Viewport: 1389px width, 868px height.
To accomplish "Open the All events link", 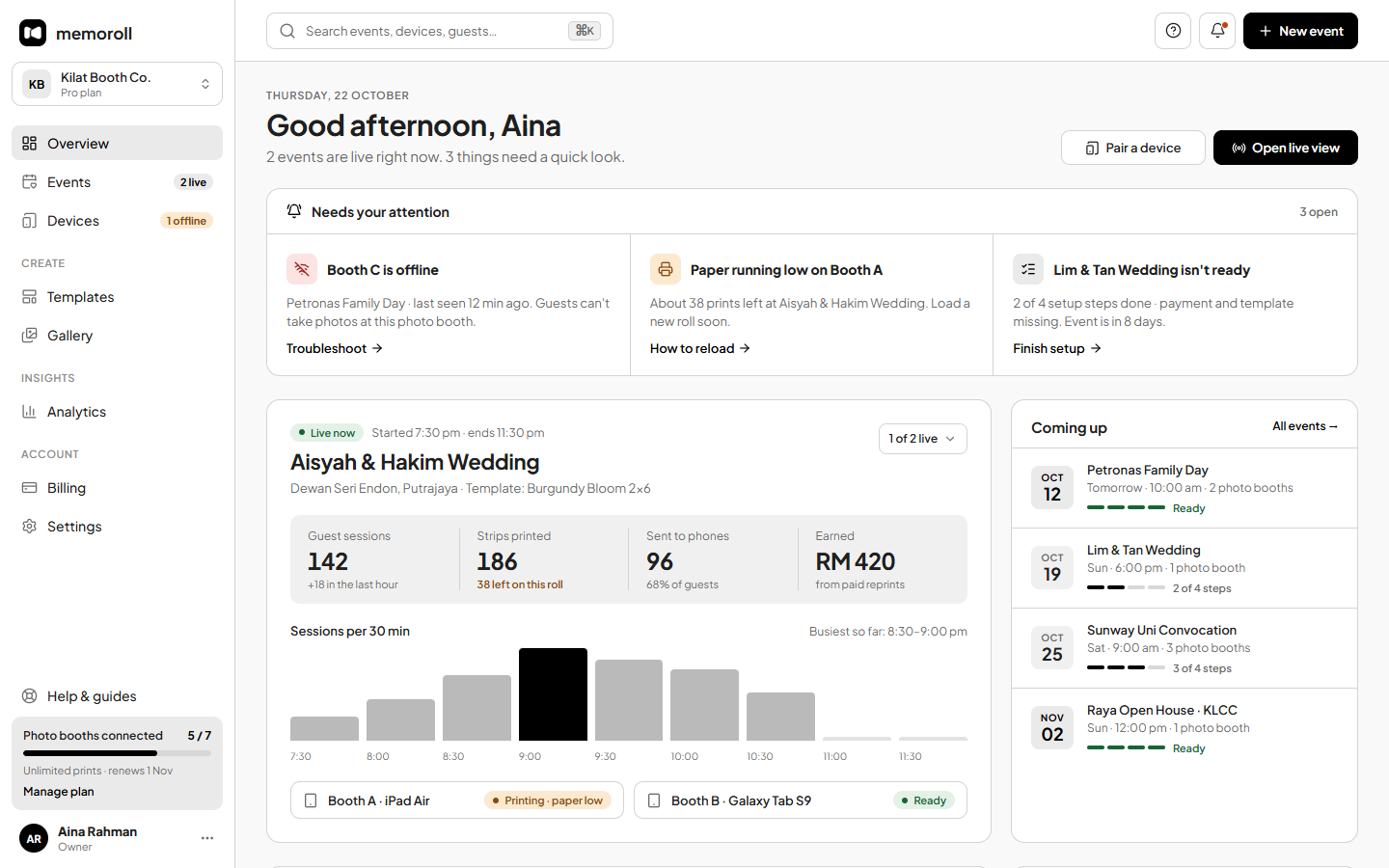I will click(x=1305, y=426).
